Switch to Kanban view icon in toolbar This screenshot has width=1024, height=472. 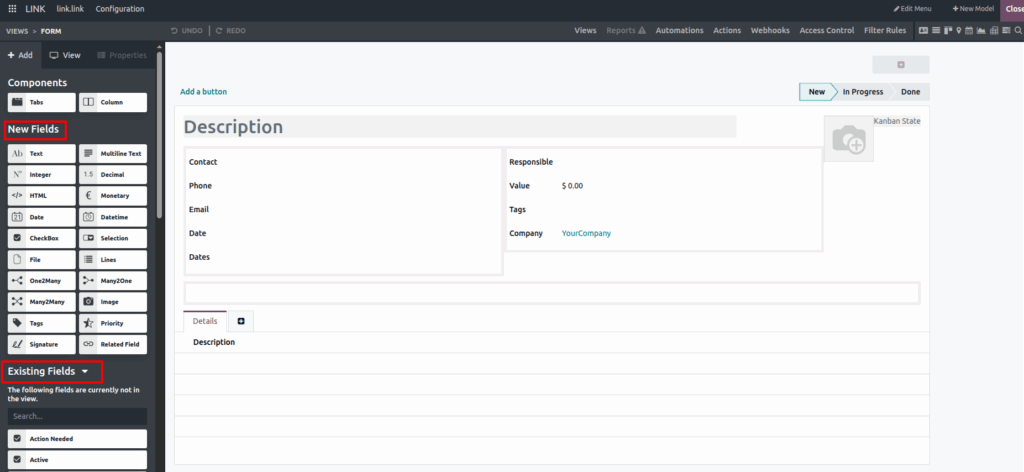[947, 31]
